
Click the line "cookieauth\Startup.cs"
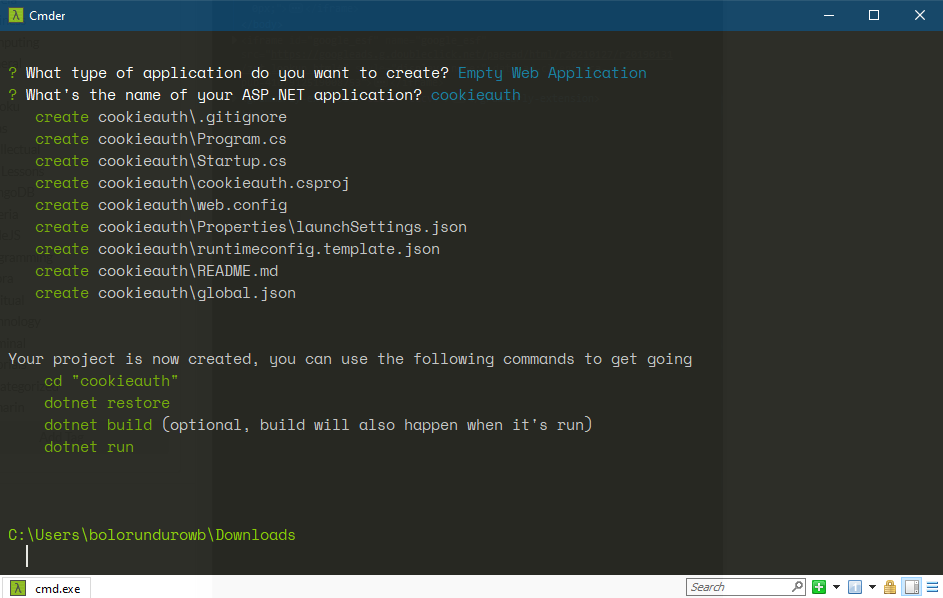tap(192, 161)
